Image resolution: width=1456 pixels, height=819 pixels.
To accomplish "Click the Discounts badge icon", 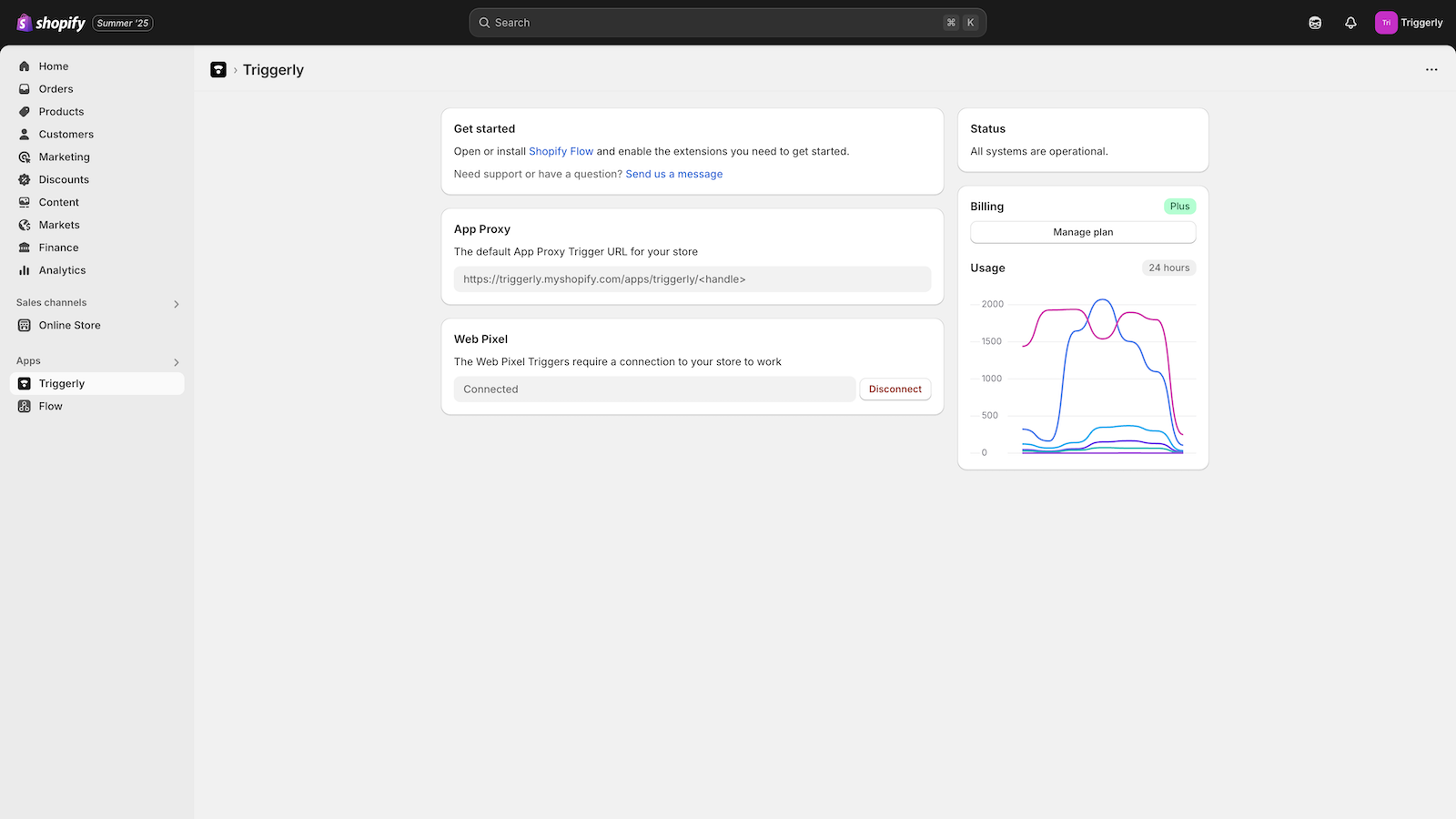I will pyautogui.click(x=25, y=180).
